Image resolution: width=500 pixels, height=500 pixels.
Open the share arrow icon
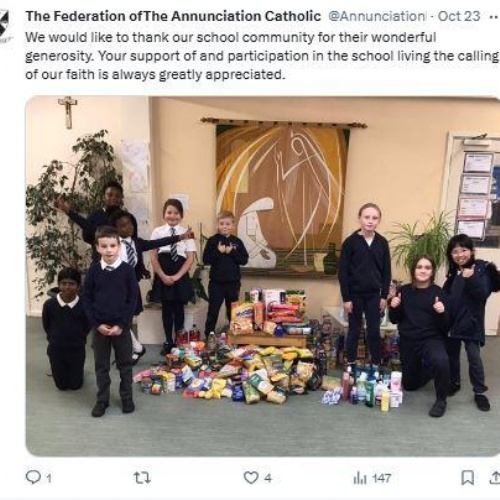tap(495, 478)
